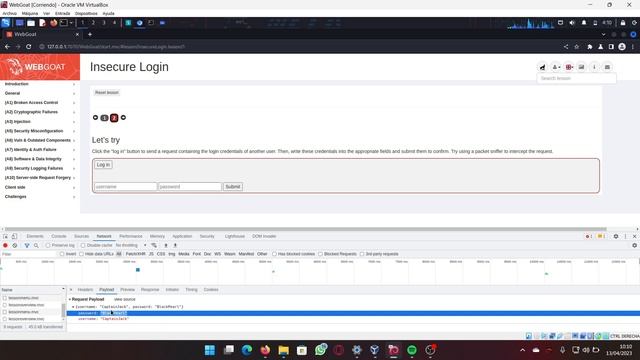Switch to DevTools Sources tab
This screenshot has height=360, width=640.
click(81, 236)
